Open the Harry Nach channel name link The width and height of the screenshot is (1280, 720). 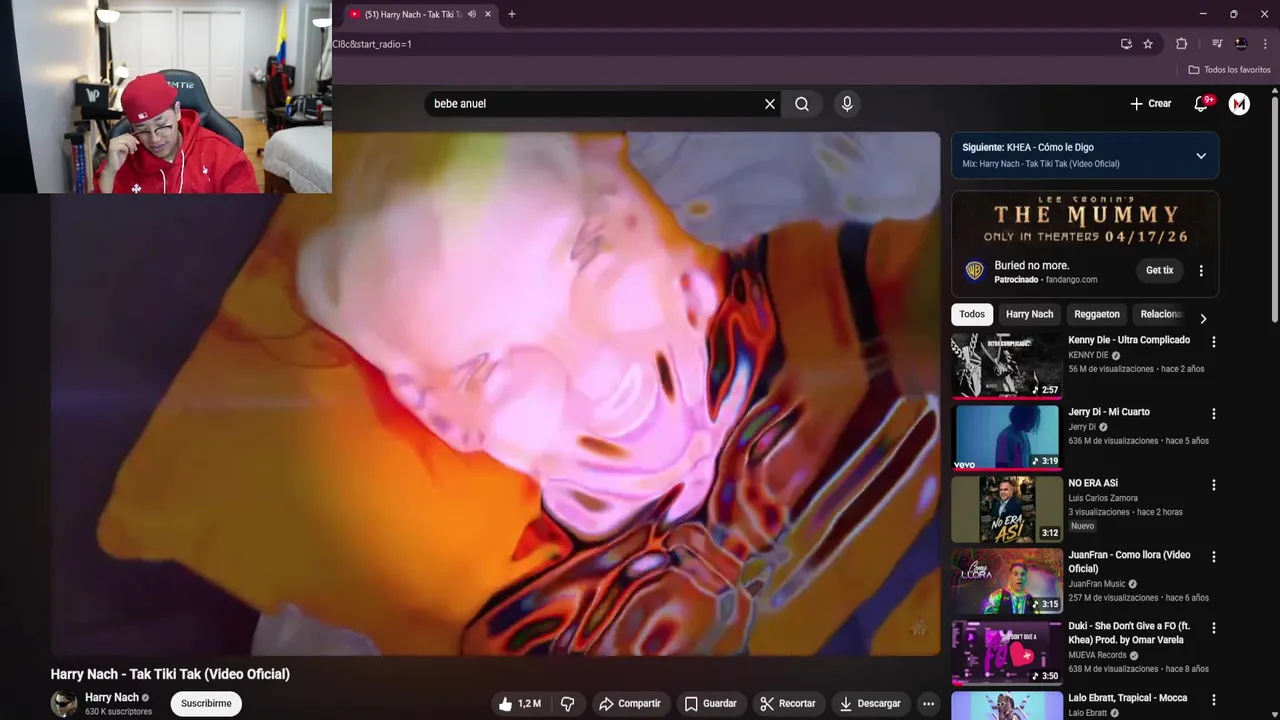pos(112,698)
